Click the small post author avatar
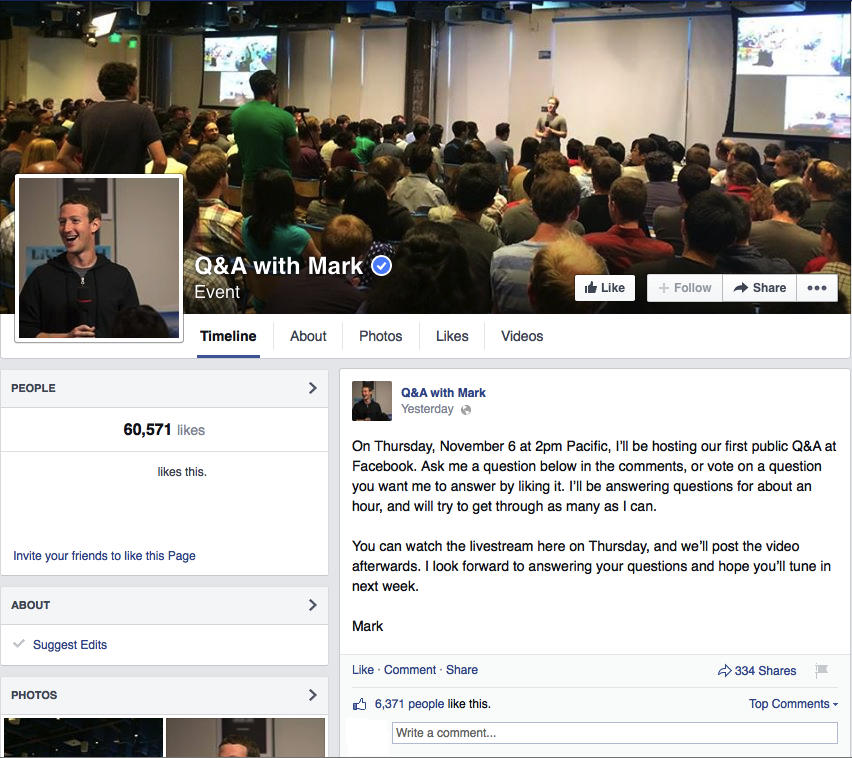This screenshot has width=852, height=758. [x=372, y=401]
